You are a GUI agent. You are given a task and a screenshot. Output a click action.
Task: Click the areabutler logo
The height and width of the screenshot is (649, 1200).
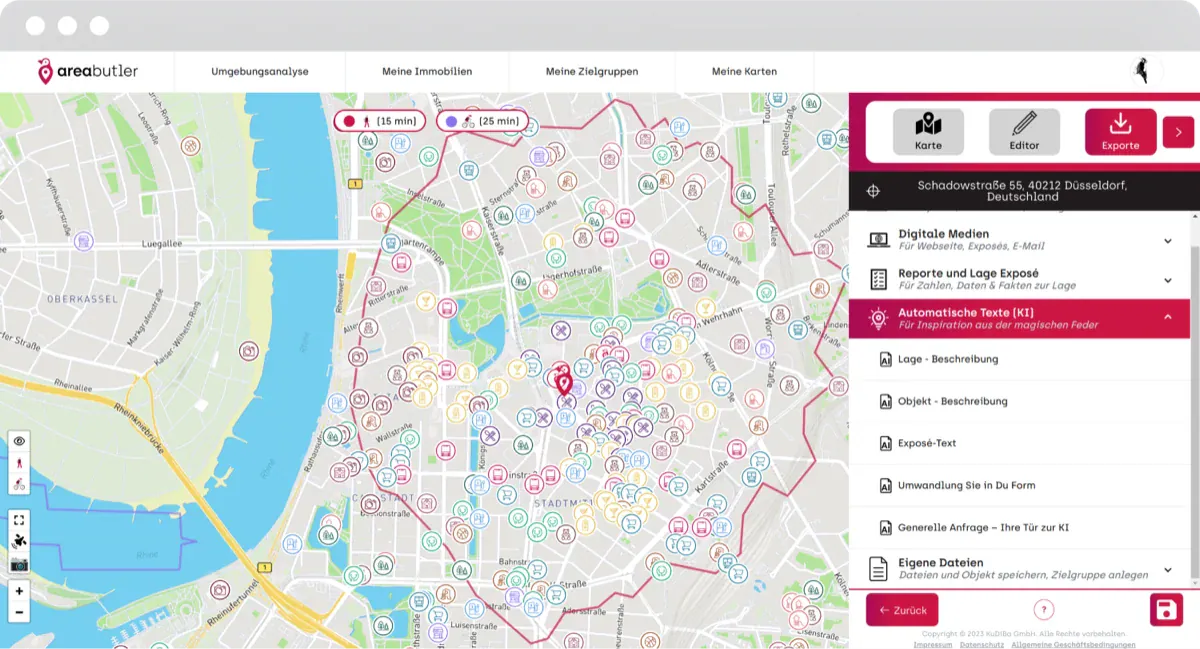pos(88,71)
